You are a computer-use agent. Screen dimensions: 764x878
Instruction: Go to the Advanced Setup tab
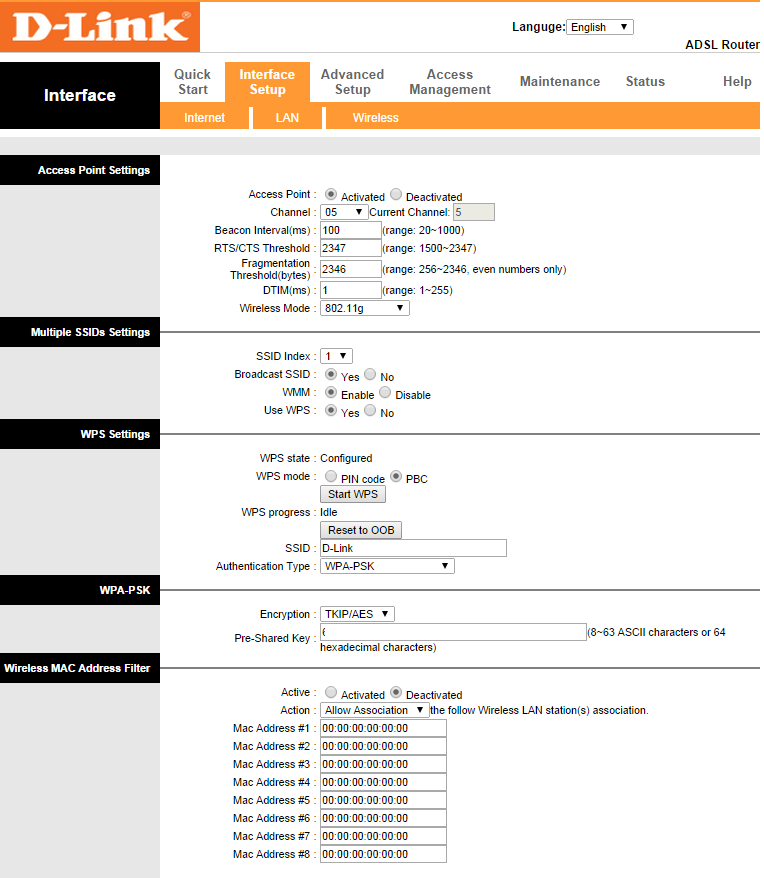point(352,82)
